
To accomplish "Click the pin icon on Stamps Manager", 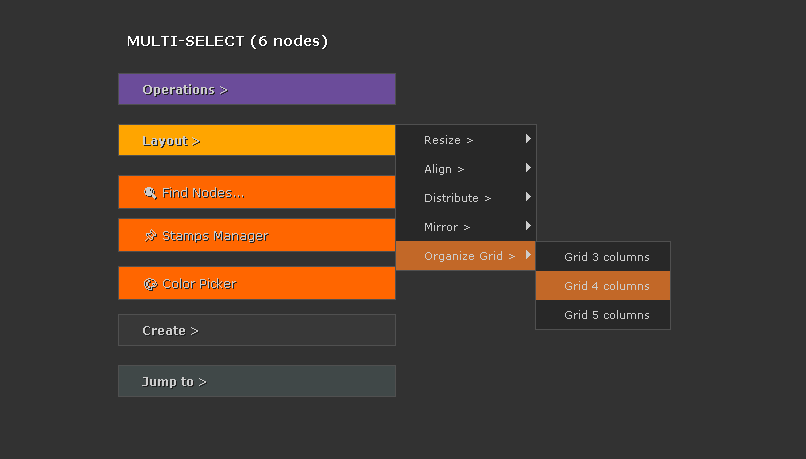I will [x=150, y=235].
